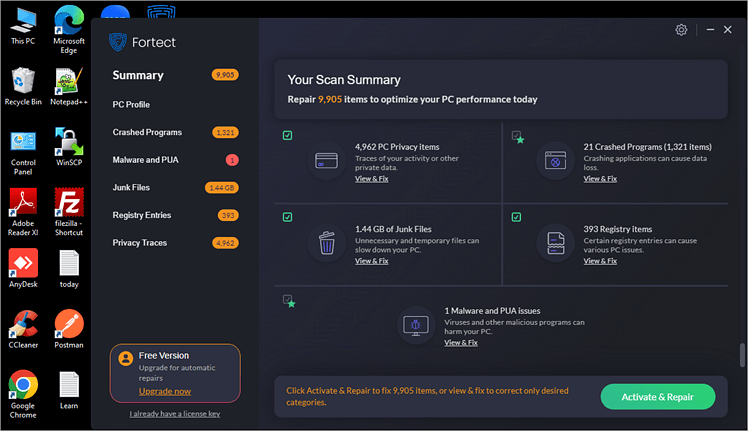The height and width of the screenshot is (431, 748).
Task: Click the 9,905 badge beside Summary
Action: pos(225,75)
